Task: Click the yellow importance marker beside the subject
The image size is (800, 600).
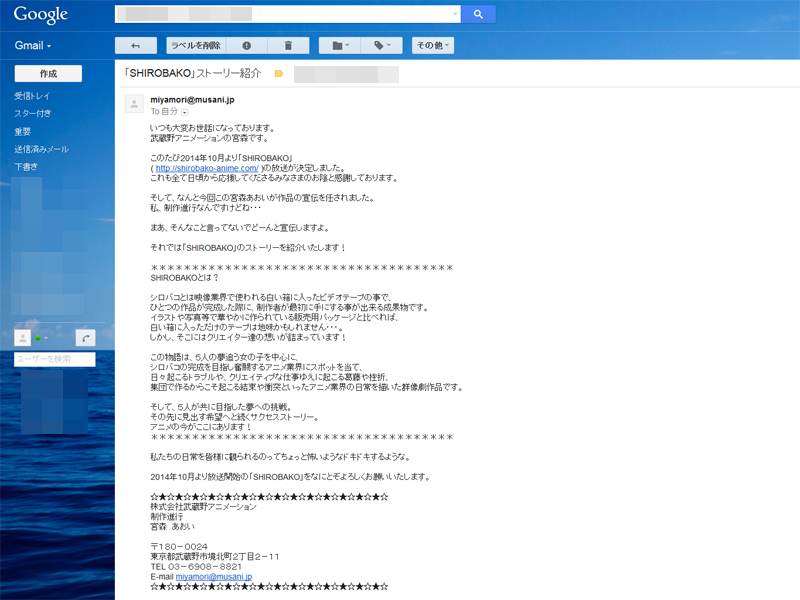Action: click(279, 73)
